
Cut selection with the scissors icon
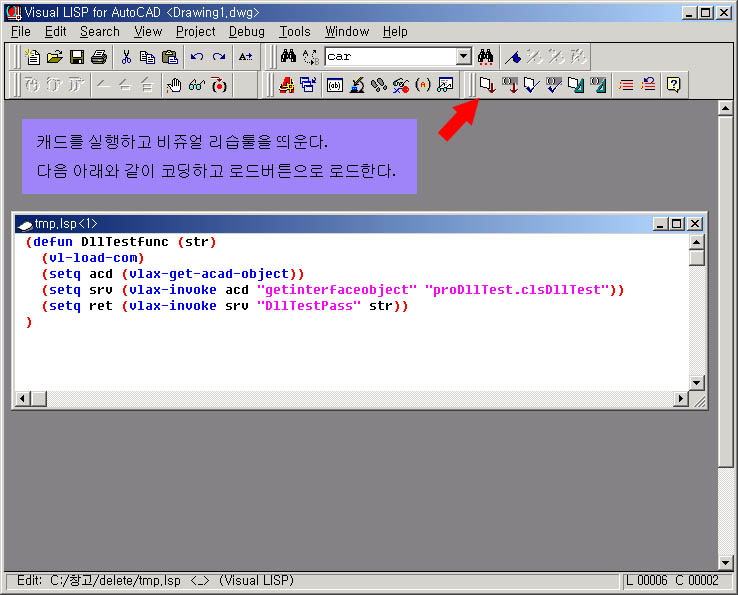126,57
